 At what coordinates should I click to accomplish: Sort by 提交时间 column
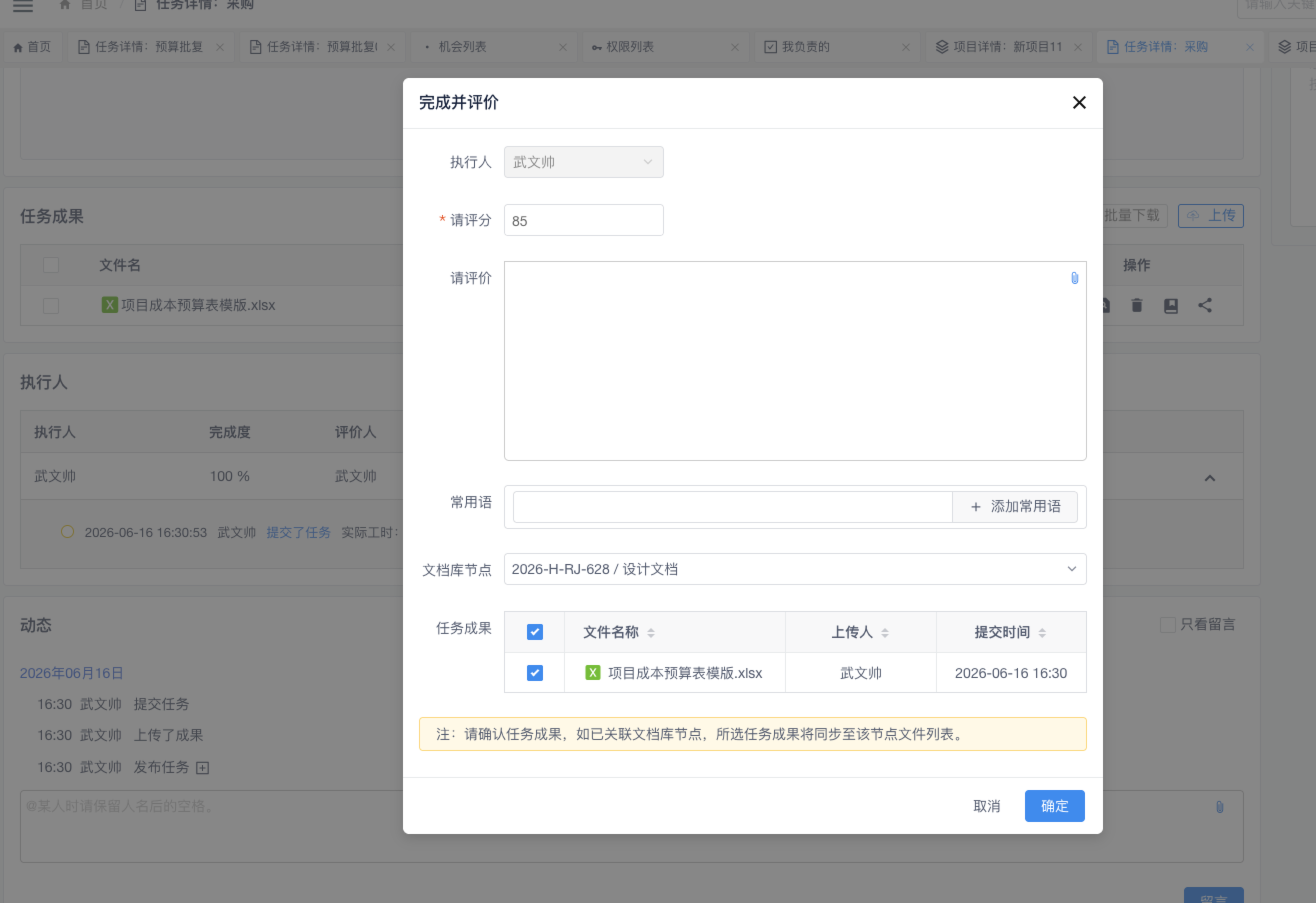click(1042, 633)
